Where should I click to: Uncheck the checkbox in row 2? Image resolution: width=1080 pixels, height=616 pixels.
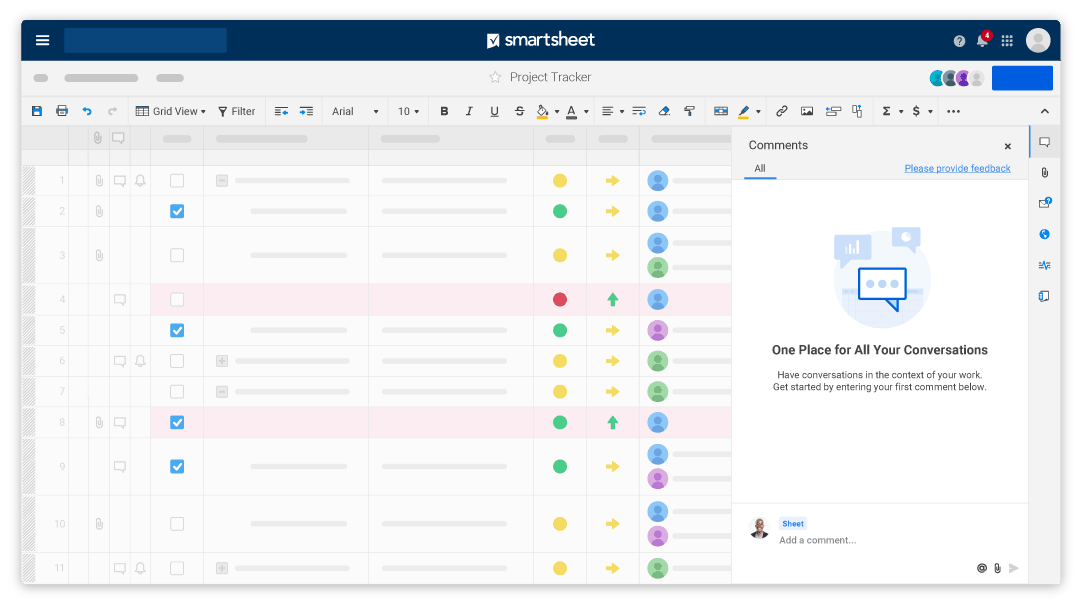pos(177,211)
